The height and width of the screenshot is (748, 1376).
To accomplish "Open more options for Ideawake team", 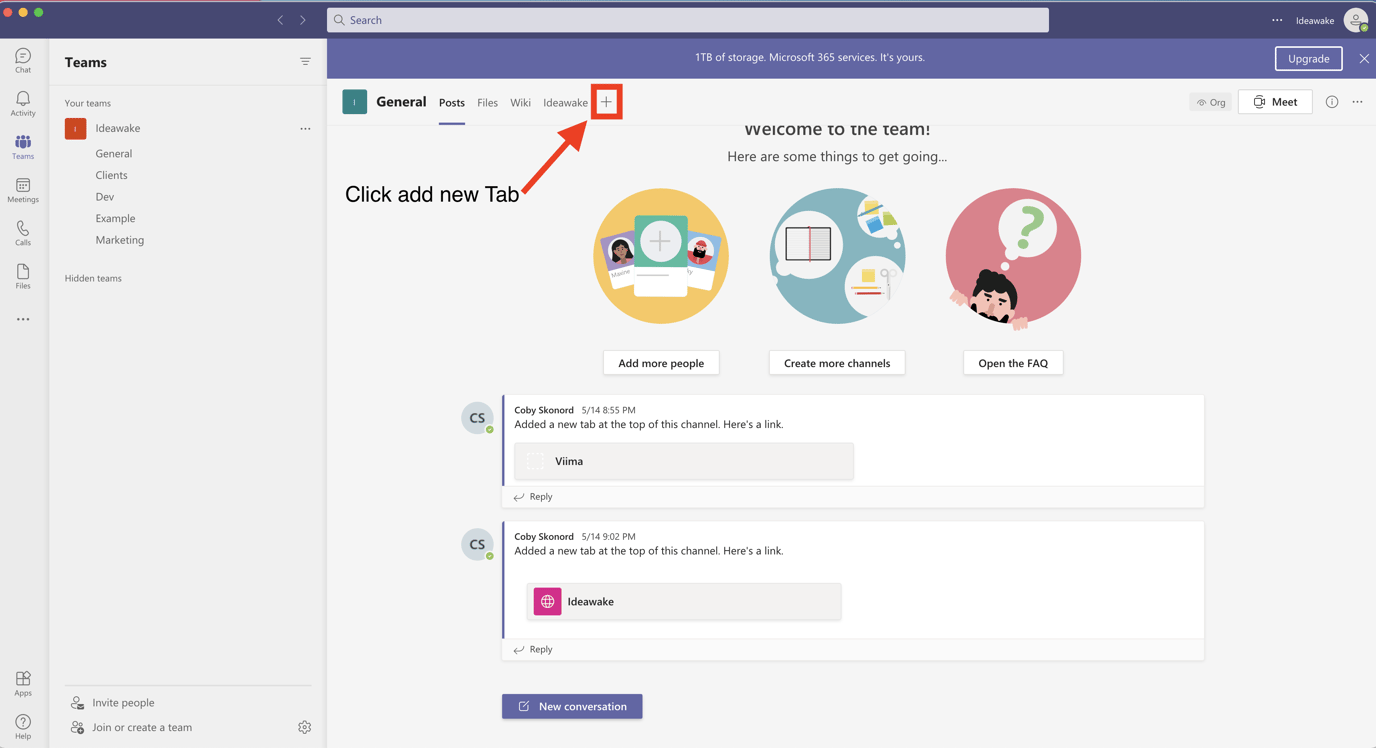I will (x=305, y=128).
